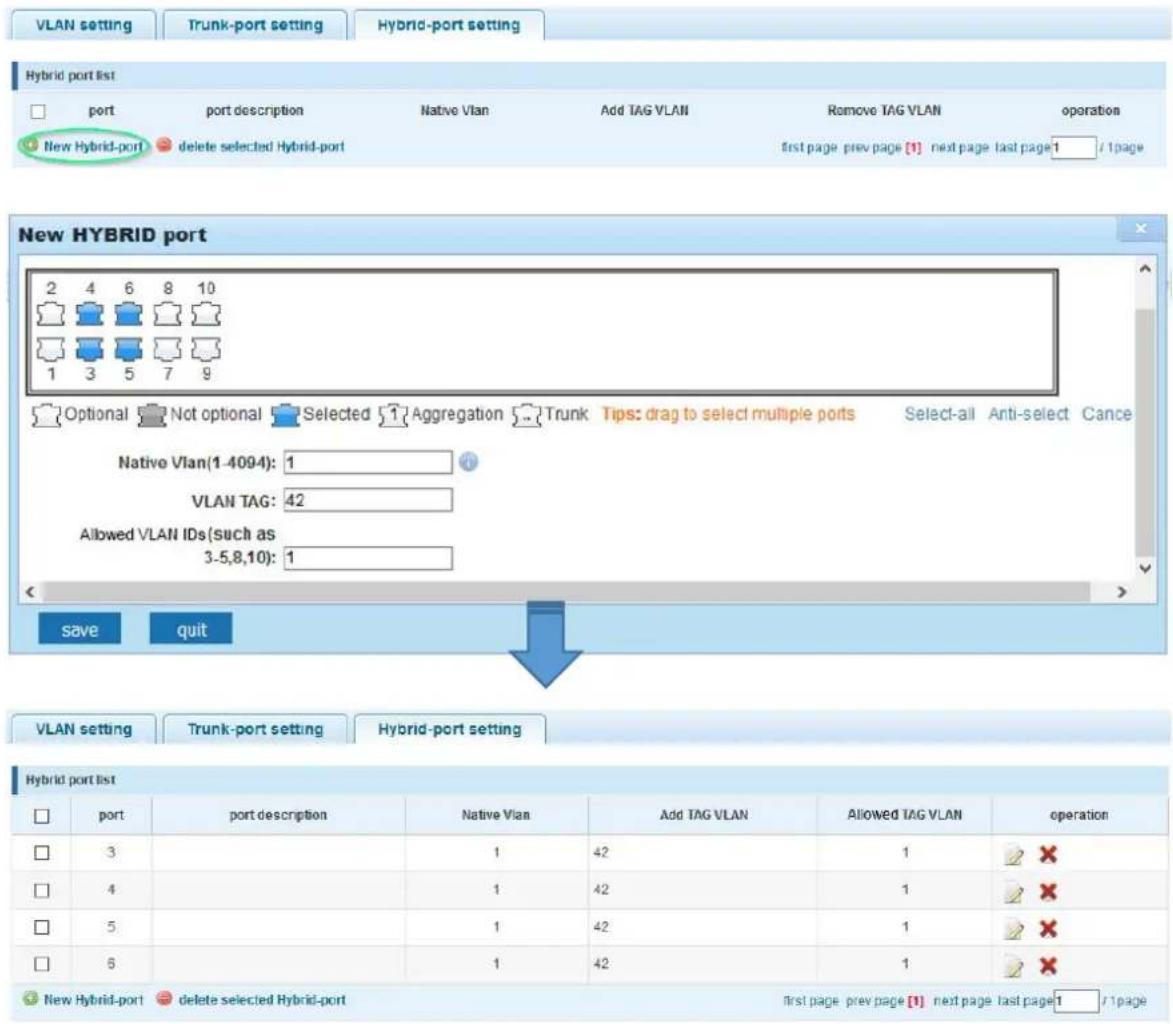Screen dimensions: 1173x1024
Task: Open top VLAN setting tab
Action: (x=83, y=25)
